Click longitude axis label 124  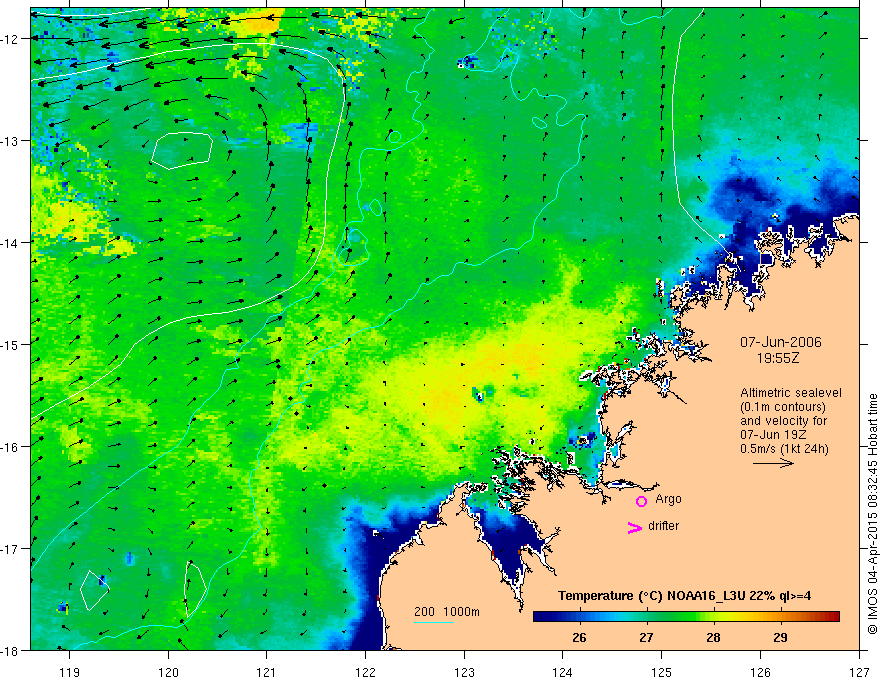tap(563, 672)
